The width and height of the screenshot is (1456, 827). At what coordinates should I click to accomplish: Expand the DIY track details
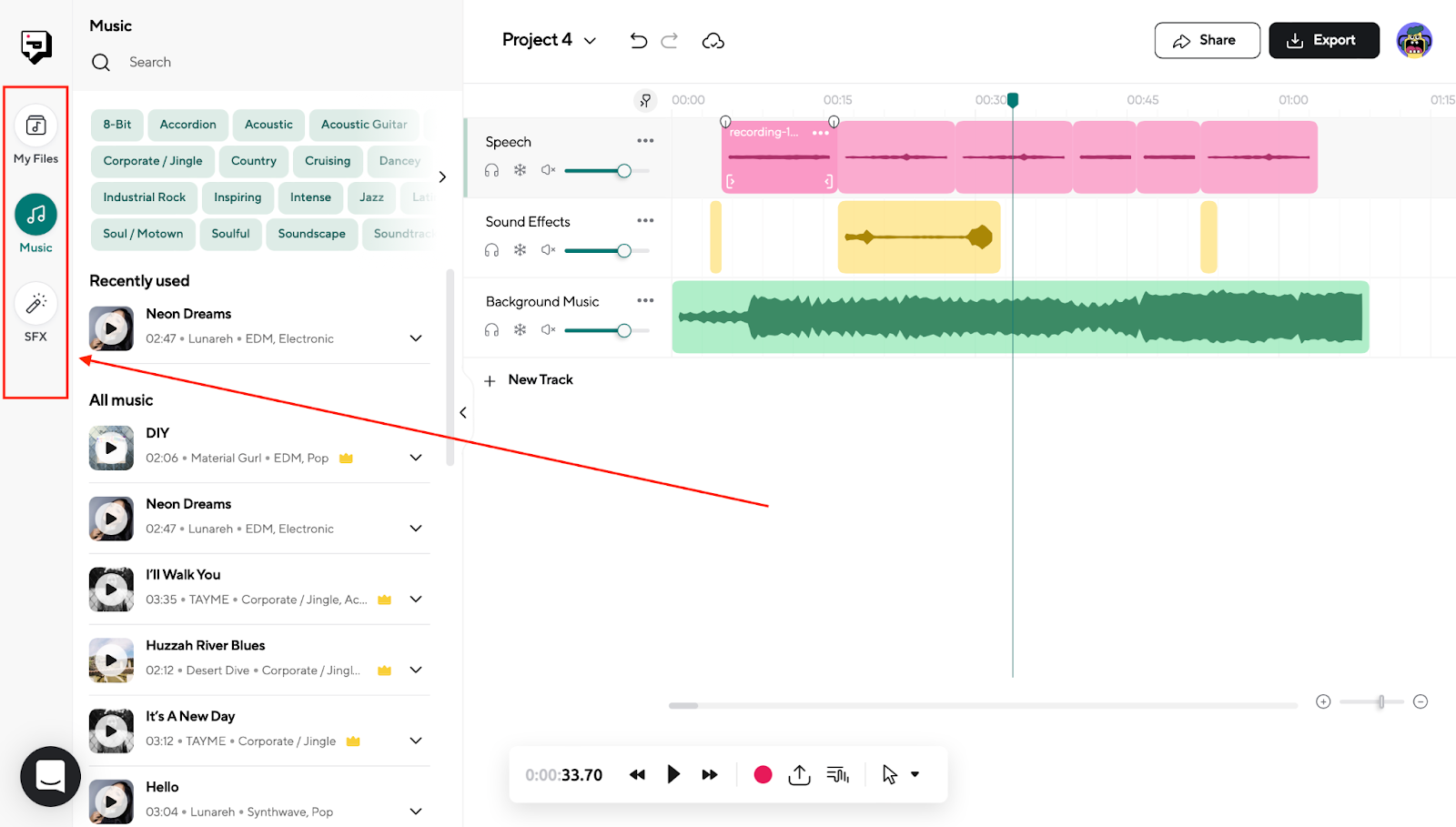pyautogui.click(x=416, y=458)
